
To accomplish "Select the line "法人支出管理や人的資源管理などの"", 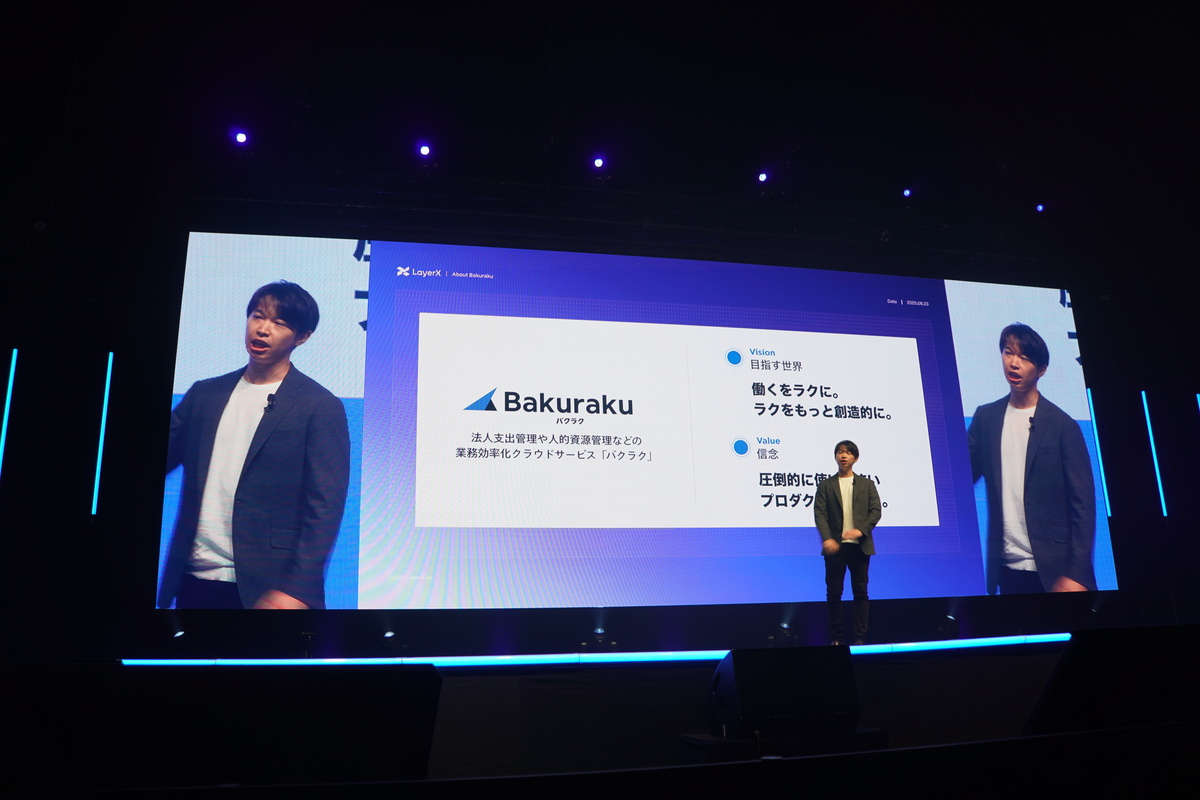I will click(x=556, y=438).
